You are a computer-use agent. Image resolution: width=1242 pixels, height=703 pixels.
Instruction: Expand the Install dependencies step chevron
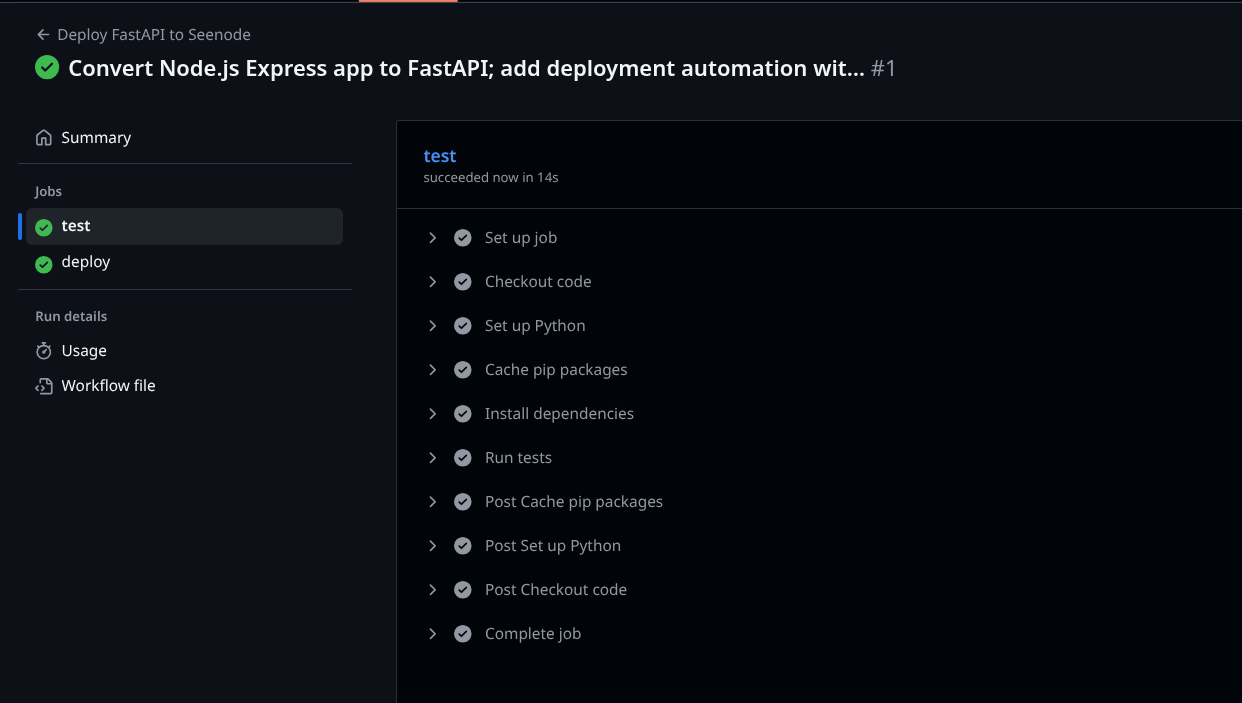click(x=433, y=414)
